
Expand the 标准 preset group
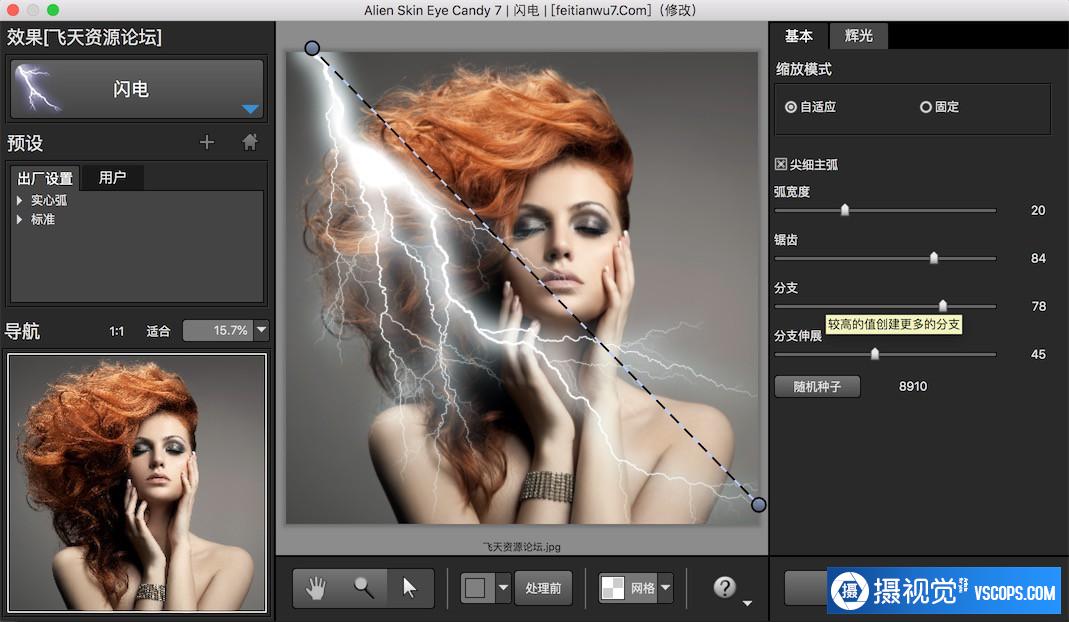pyautogui.click(x=19, y=220)
